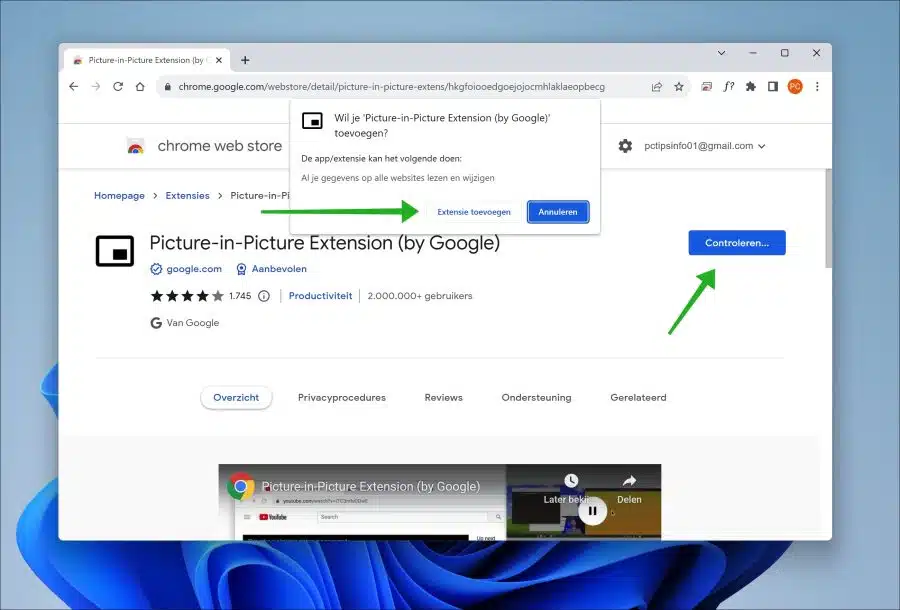Viewport: 900px width, 610px height.
Task: Click Annuleren in the dialog
Action: click(558, 212)
